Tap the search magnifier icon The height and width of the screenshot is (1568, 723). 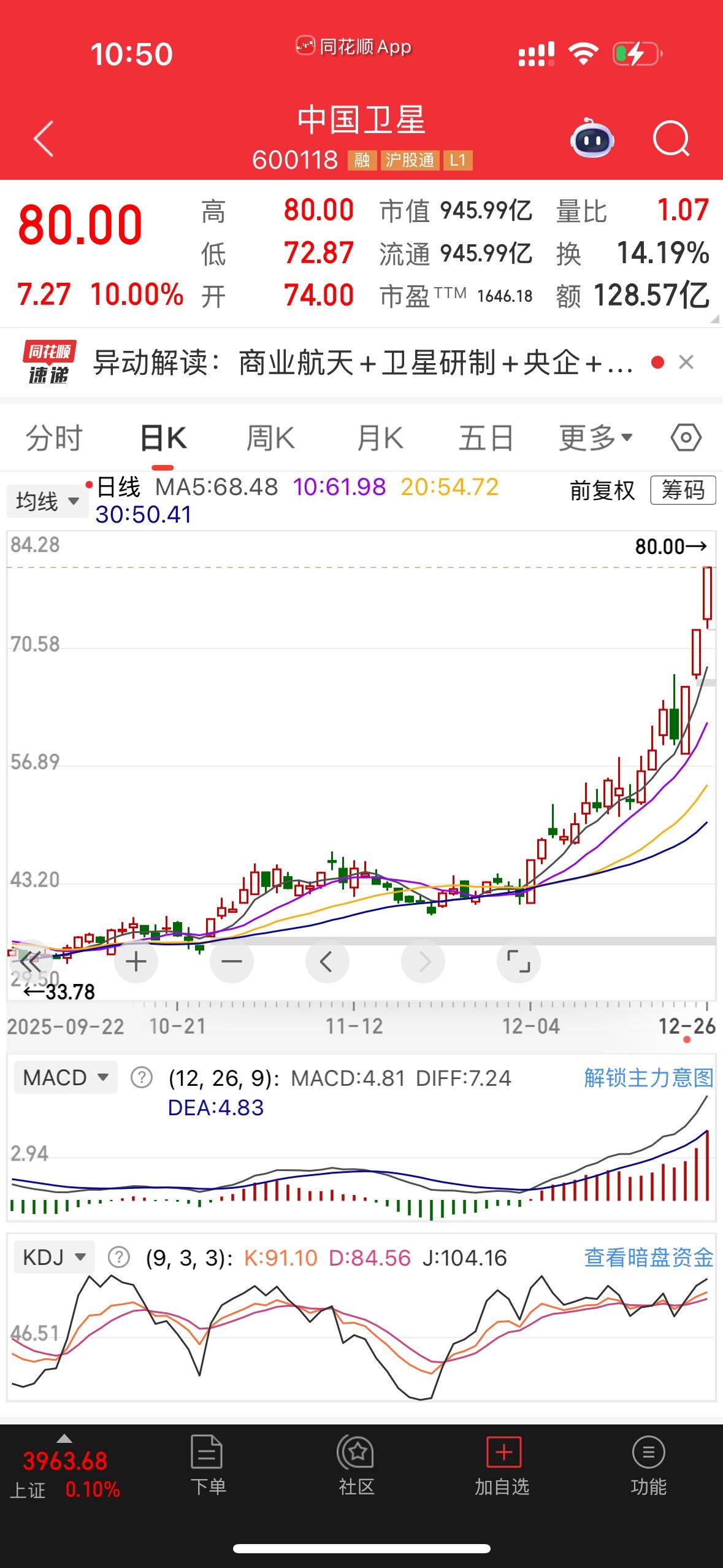(671, 139)
